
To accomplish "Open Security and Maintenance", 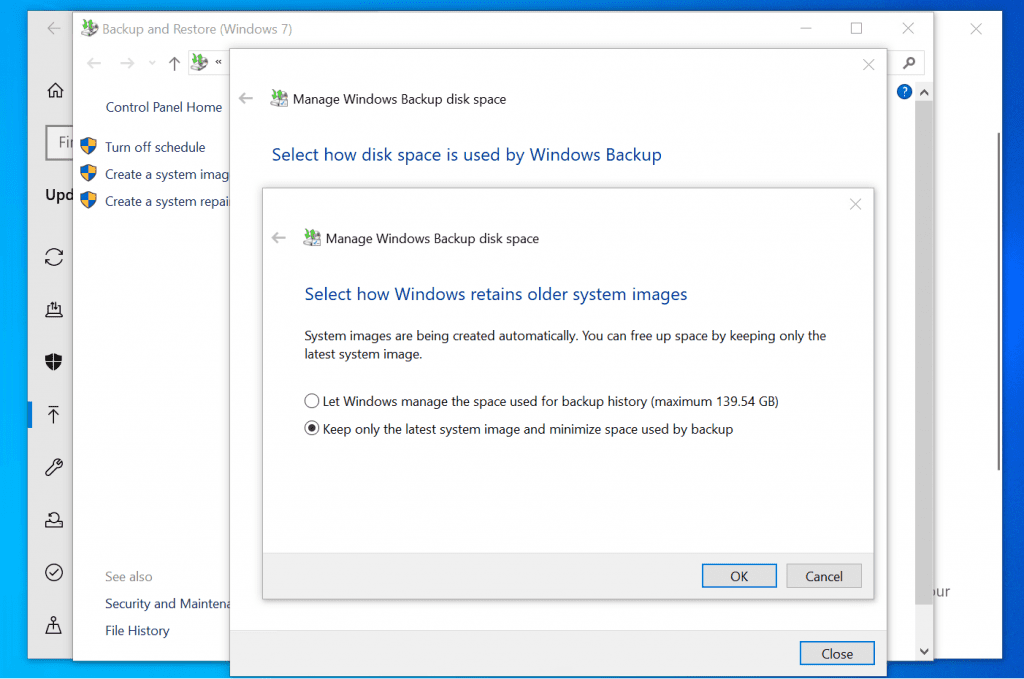I will point(168,603).
